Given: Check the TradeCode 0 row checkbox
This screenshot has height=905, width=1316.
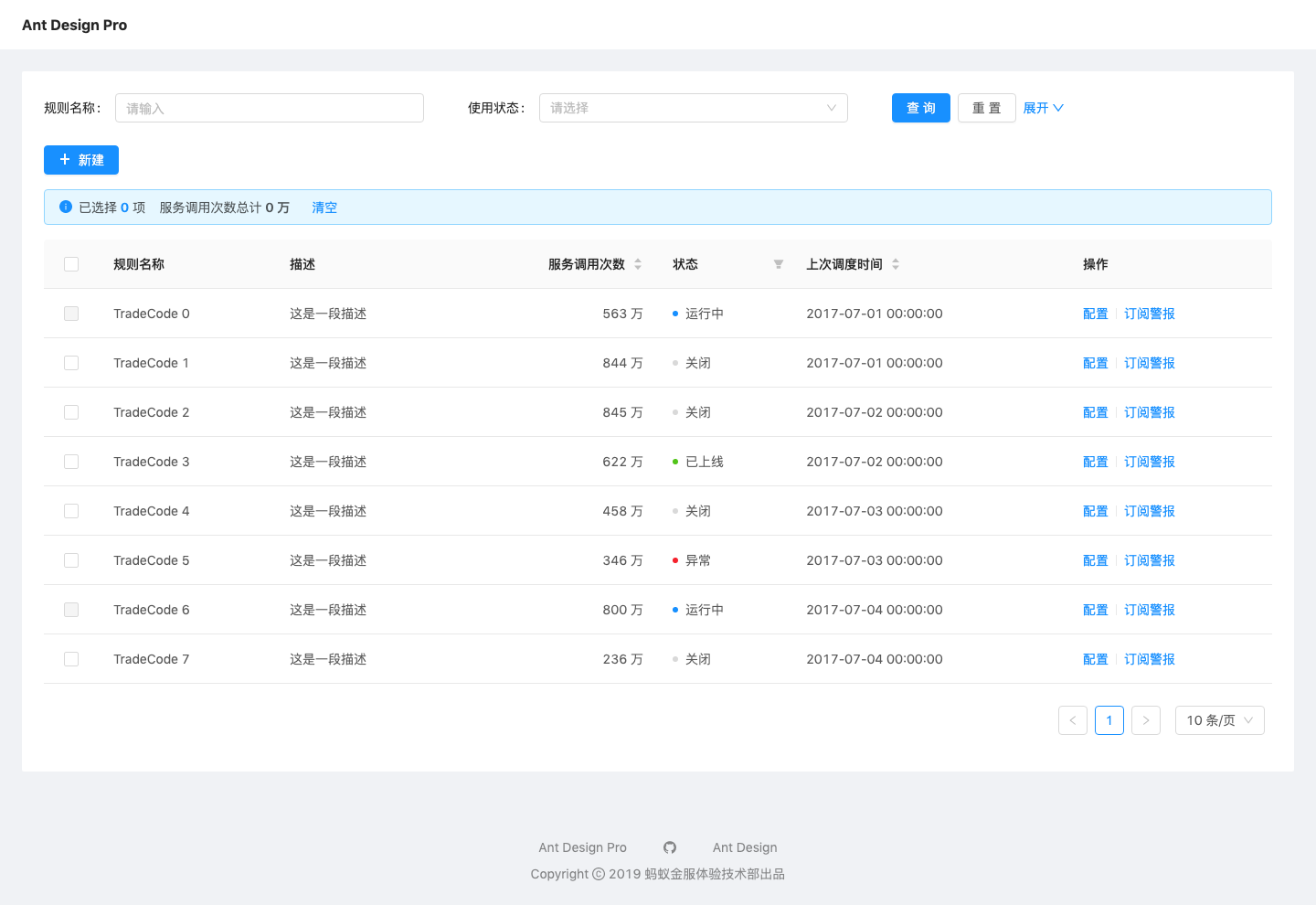Looking at the screenshot, I should pos(71,314).
